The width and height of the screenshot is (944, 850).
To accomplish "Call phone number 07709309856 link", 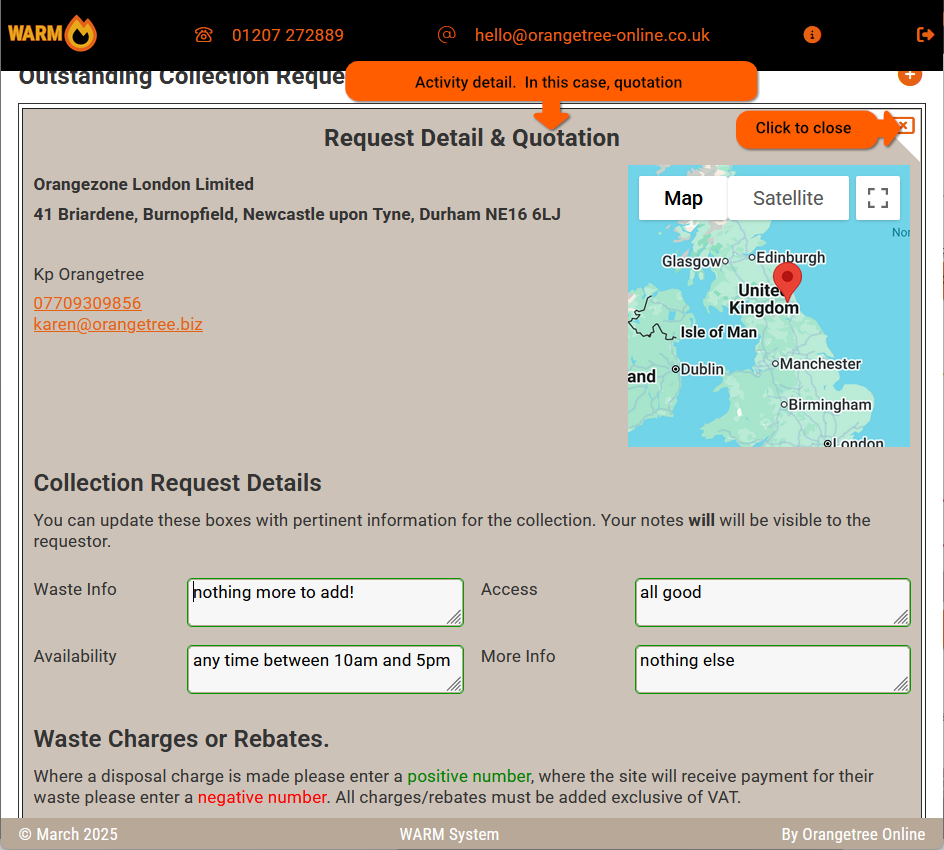I will [x=87, y=303].
